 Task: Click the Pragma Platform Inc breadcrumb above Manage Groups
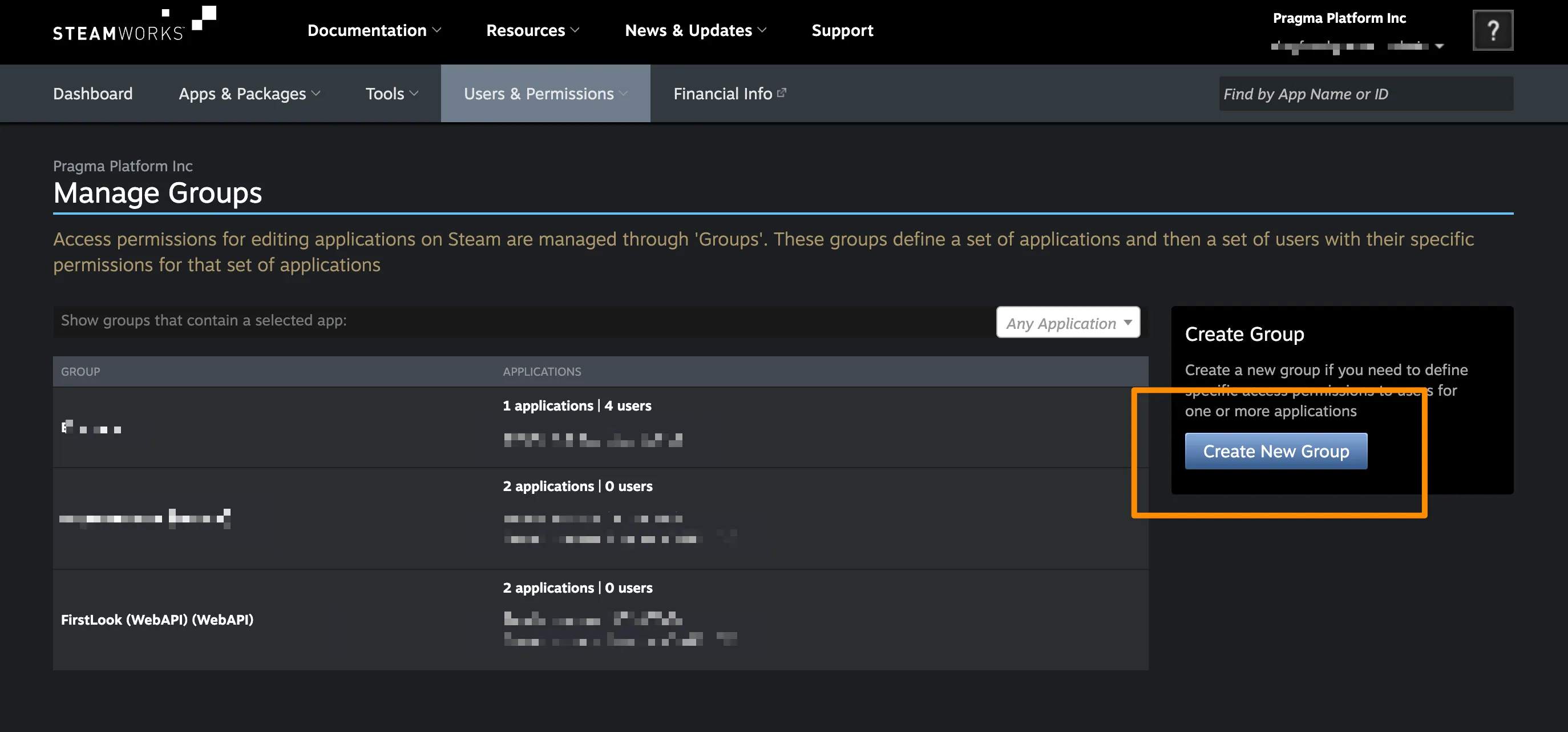pos(122,166)
